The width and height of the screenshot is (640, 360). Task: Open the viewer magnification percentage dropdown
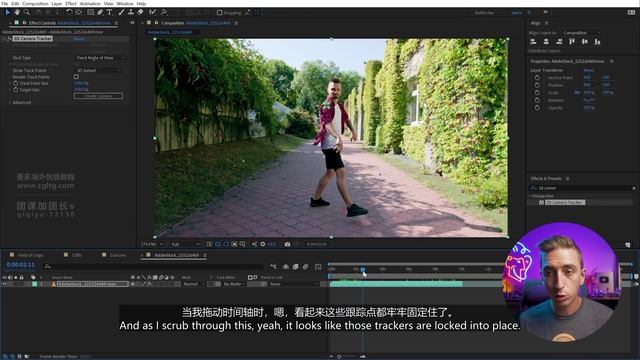coord(151,244)
